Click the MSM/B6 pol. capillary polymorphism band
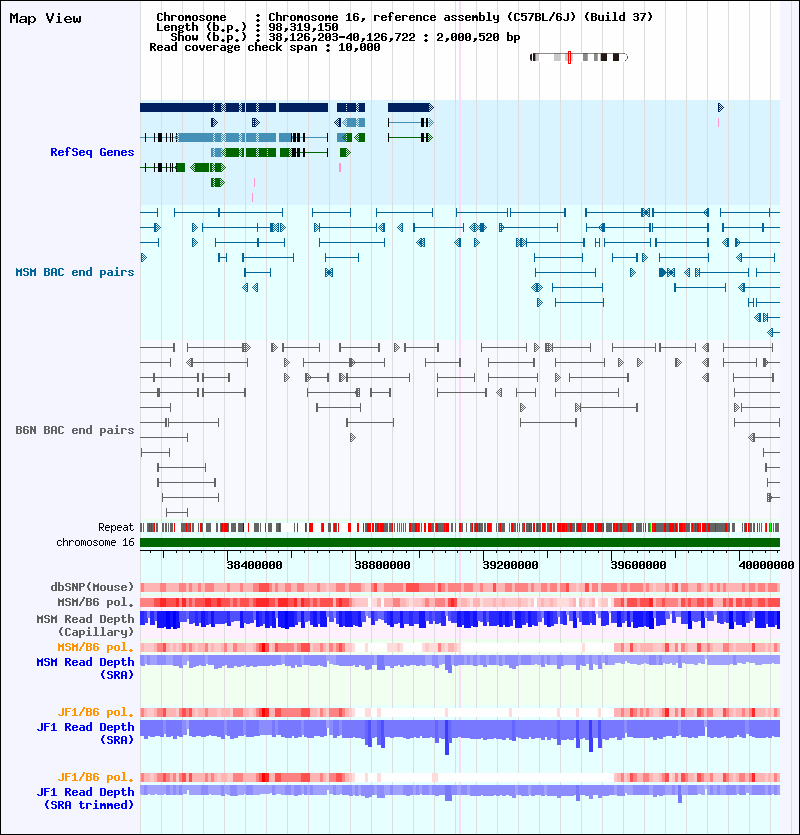The width and height of the screenshot is (800, 835). coord(460,602)
